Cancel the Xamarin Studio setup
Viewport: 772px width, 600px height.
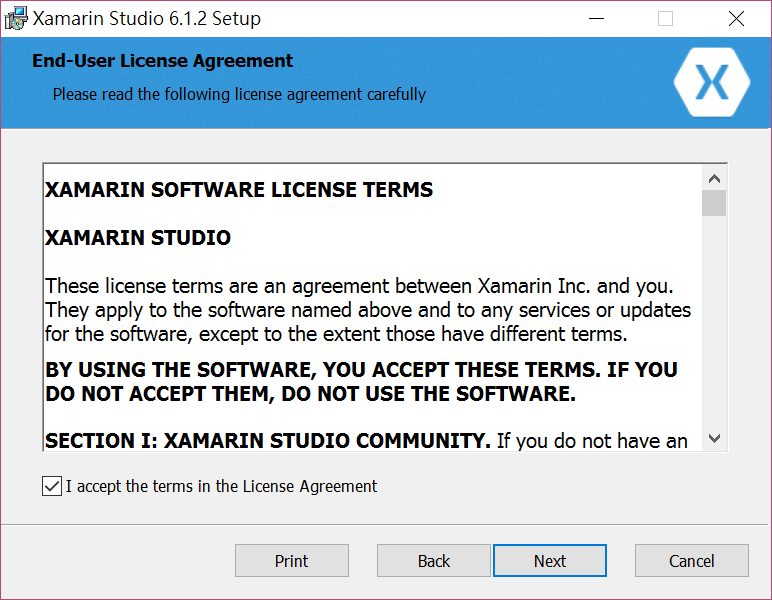point(692,561)
